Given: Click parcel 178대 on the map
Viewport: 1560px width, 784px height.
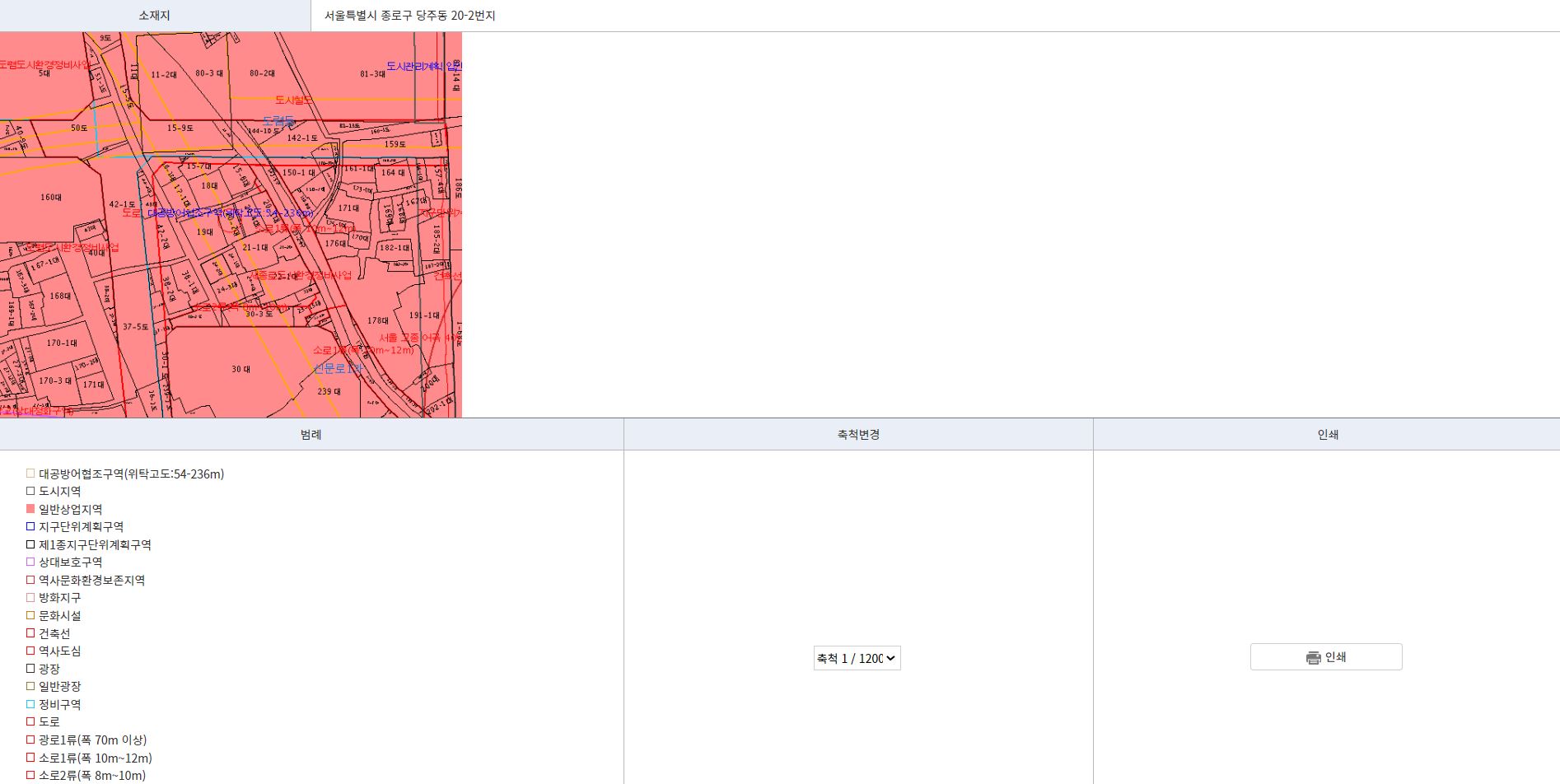Looking at the screenshot, I should coord(378,321).
